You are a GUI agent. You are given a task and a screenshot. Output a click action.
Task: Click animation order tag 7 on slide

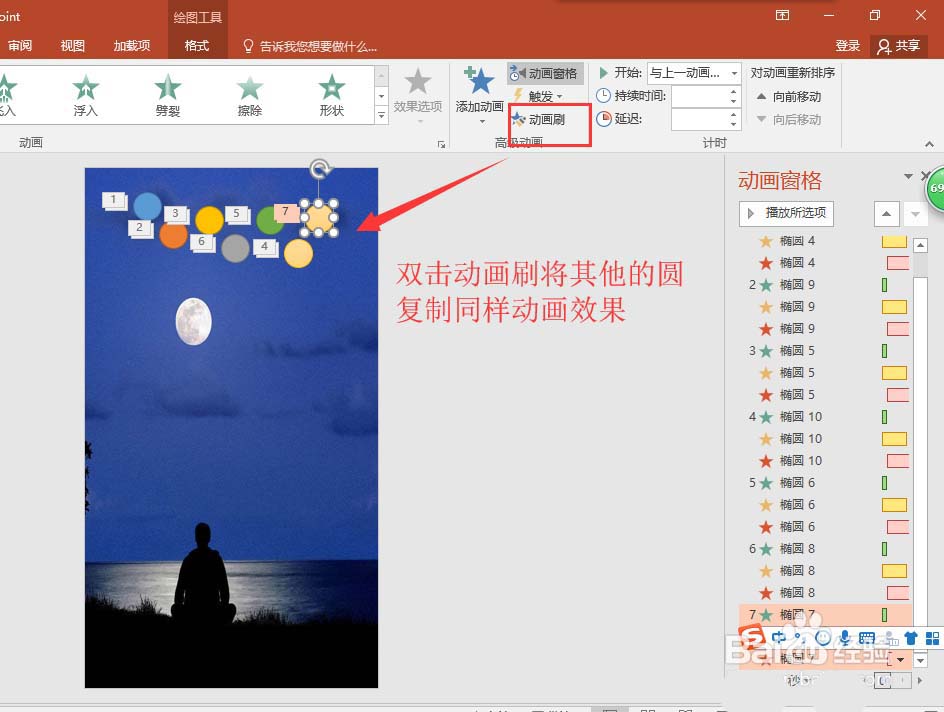pyautogui.click(x=285, y=211)
